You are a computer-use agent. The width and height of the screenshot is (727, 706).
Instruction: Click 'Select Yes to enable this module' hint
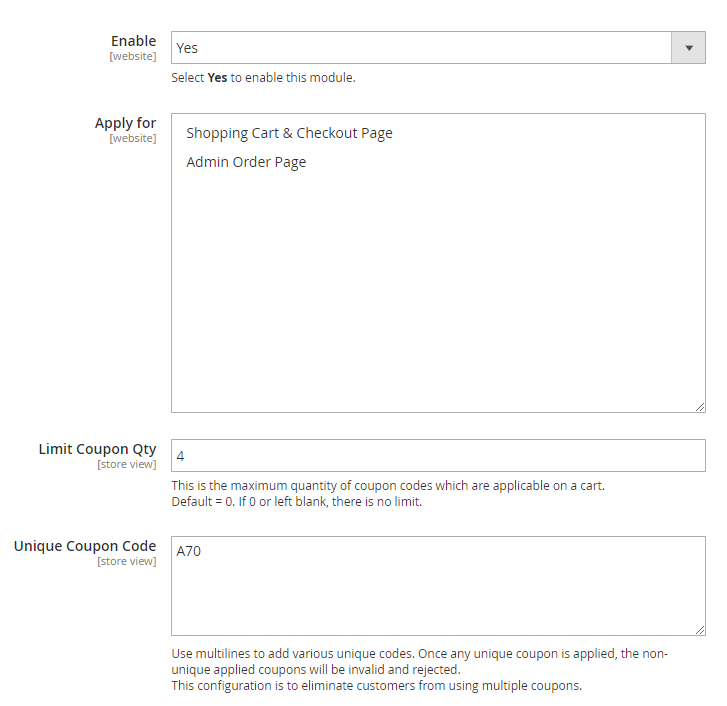click(263, 78)
